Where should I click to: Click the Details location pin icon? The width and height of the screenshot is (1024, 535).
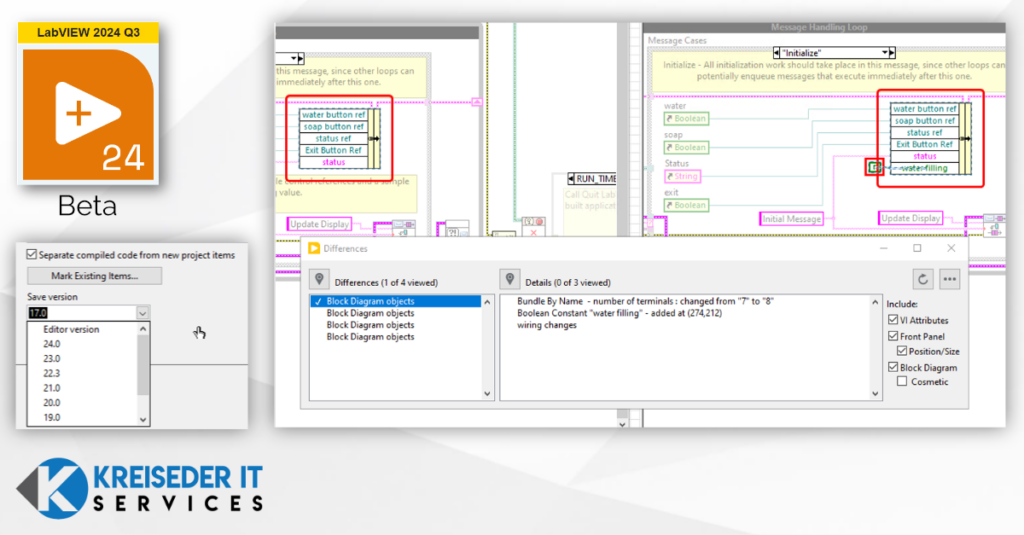pos(510,281)
